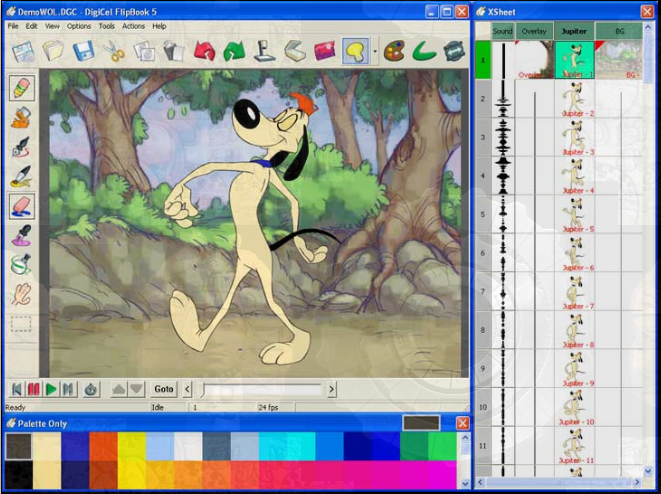Click frame number 7 in XSheet
Screen dimensions: 661x494
(483, 292)
